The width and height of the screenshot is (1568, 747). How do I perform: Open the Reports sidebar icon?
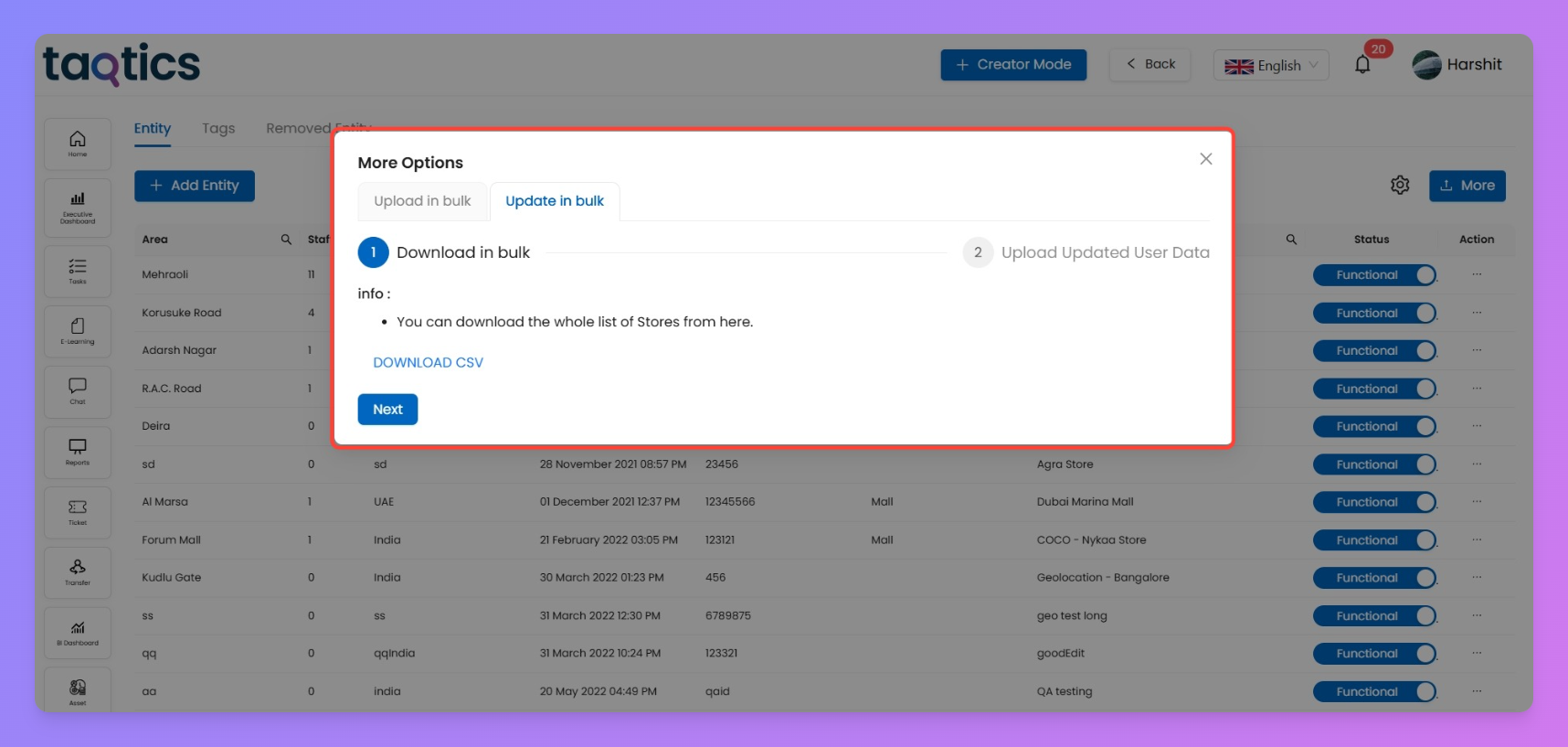pyautogui.click(x=78, y=452)
